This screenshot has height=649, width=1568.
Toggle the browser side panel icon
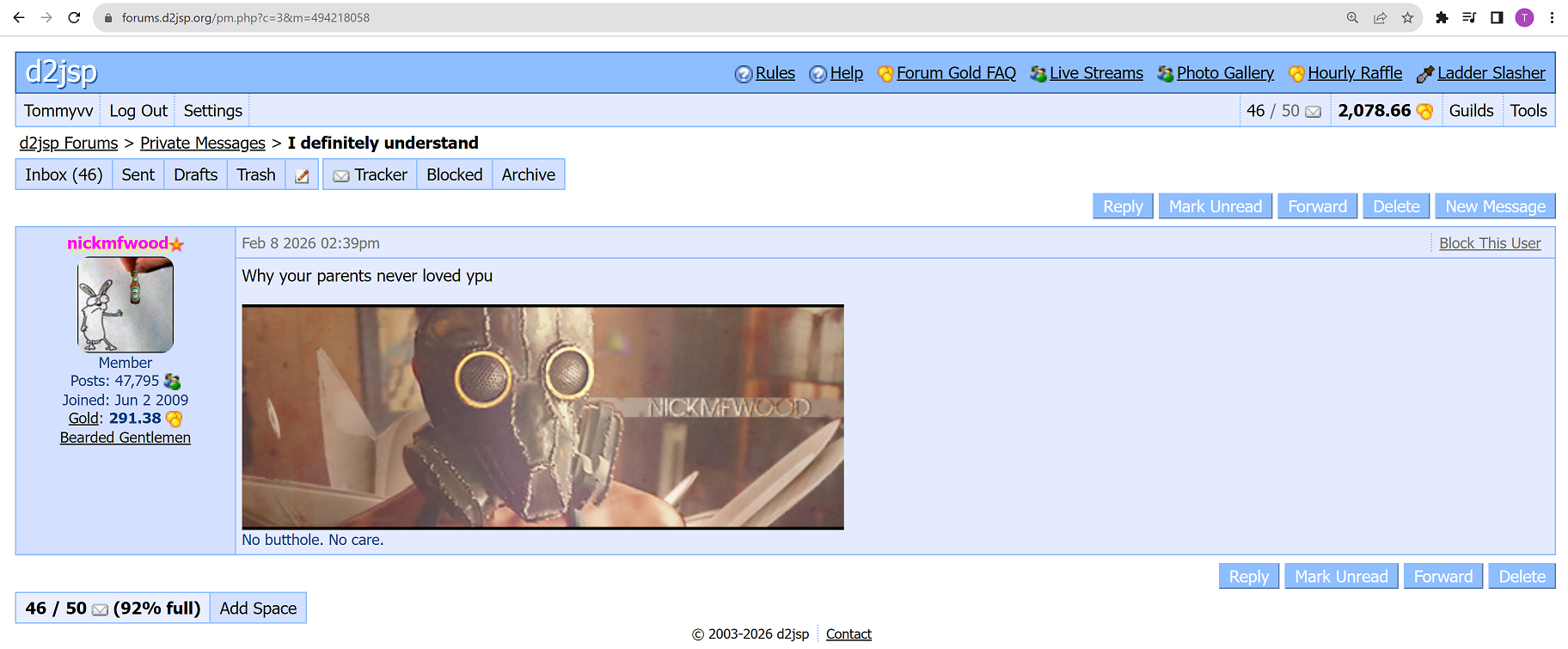[x=1497, y=17]
